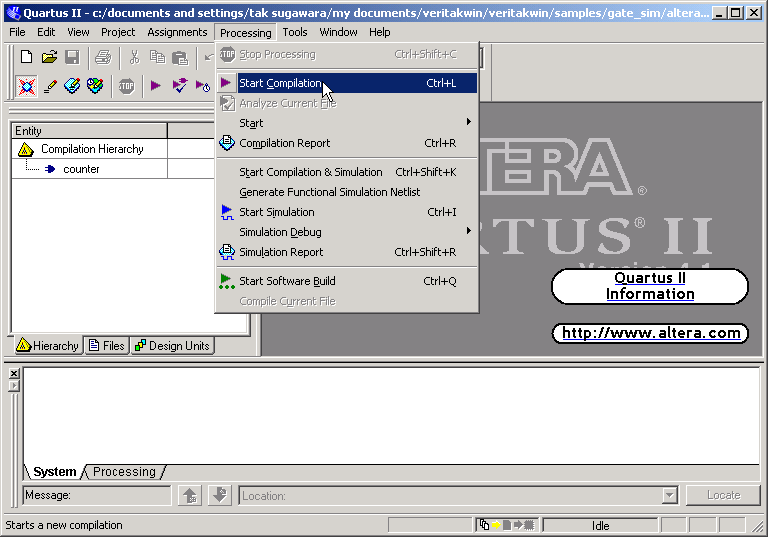This screenshot has height=537, width=768.
Task: Switch to the Hierarchy tab
Action: tap(47, 345)
